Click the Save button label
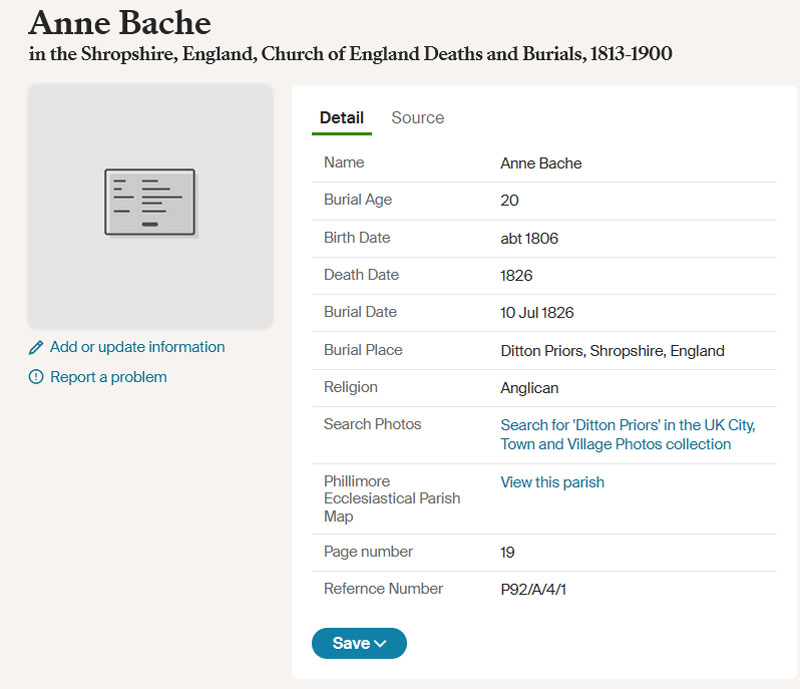The height and width of the screenshot is (689, 800). coord(351,644)
